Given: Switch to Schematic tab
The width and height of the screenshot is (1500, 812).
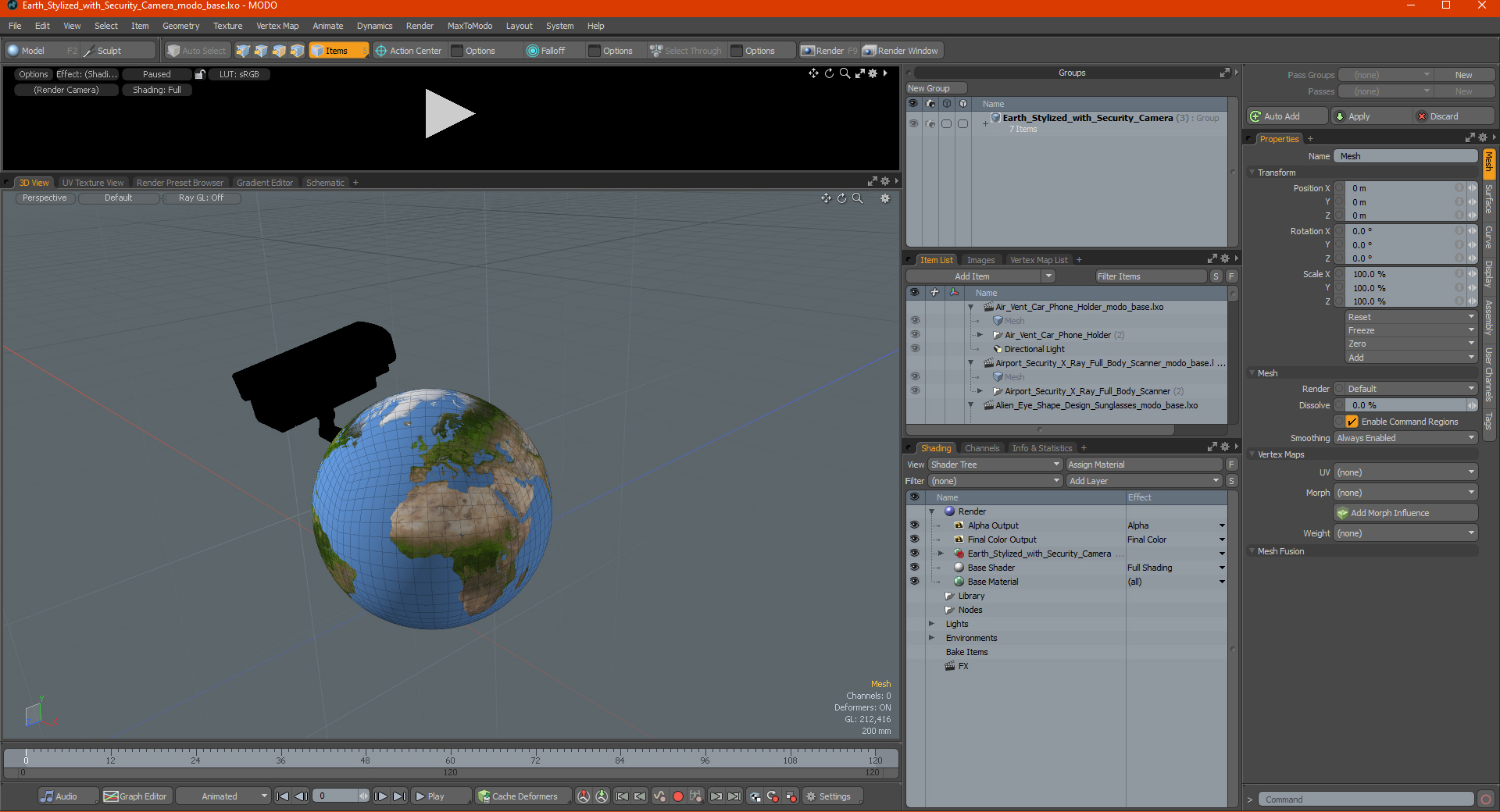Looking at the screenshot, I should [x=325, y=183].
